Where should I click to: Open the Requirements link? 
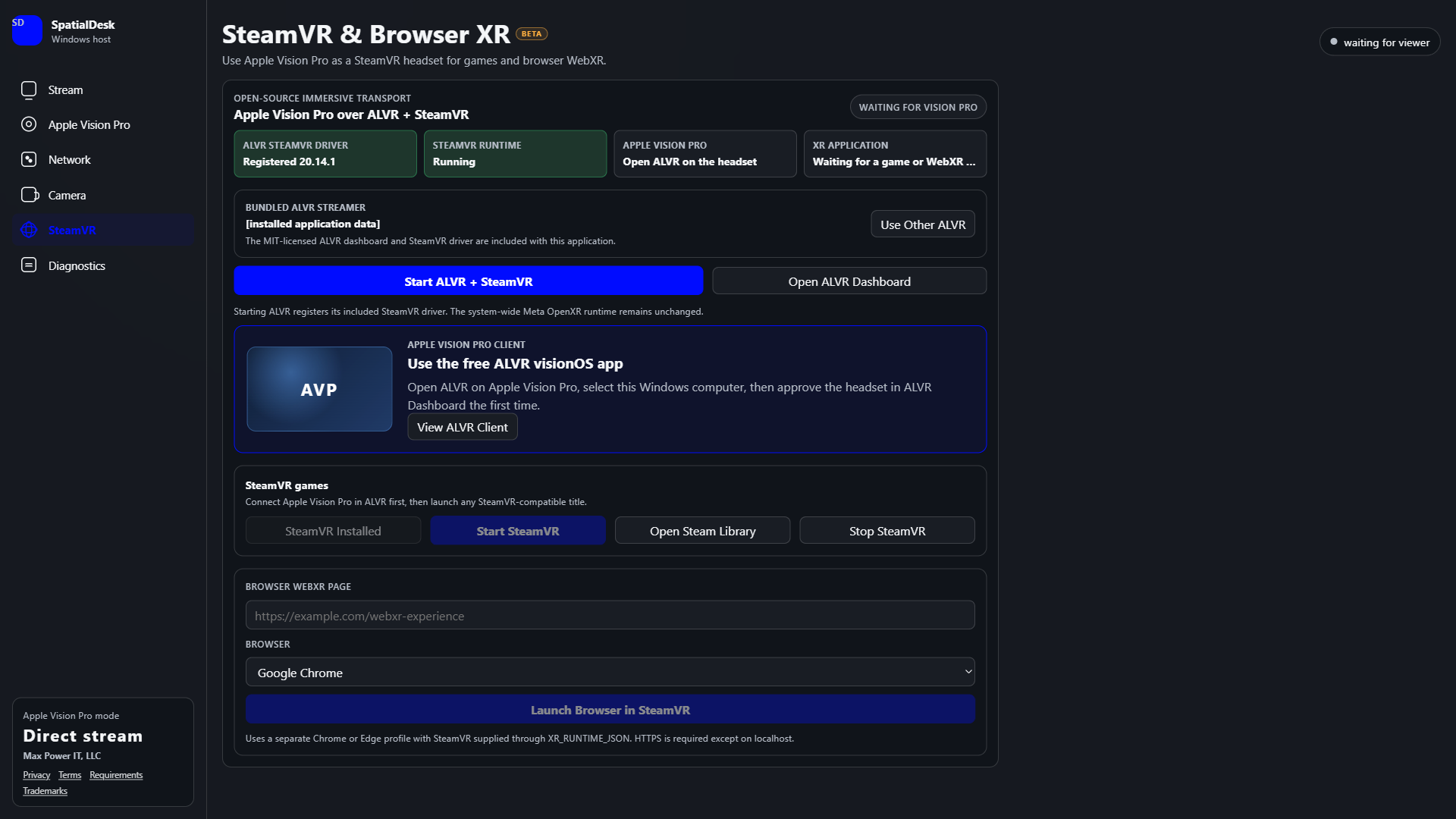(116, 775)
